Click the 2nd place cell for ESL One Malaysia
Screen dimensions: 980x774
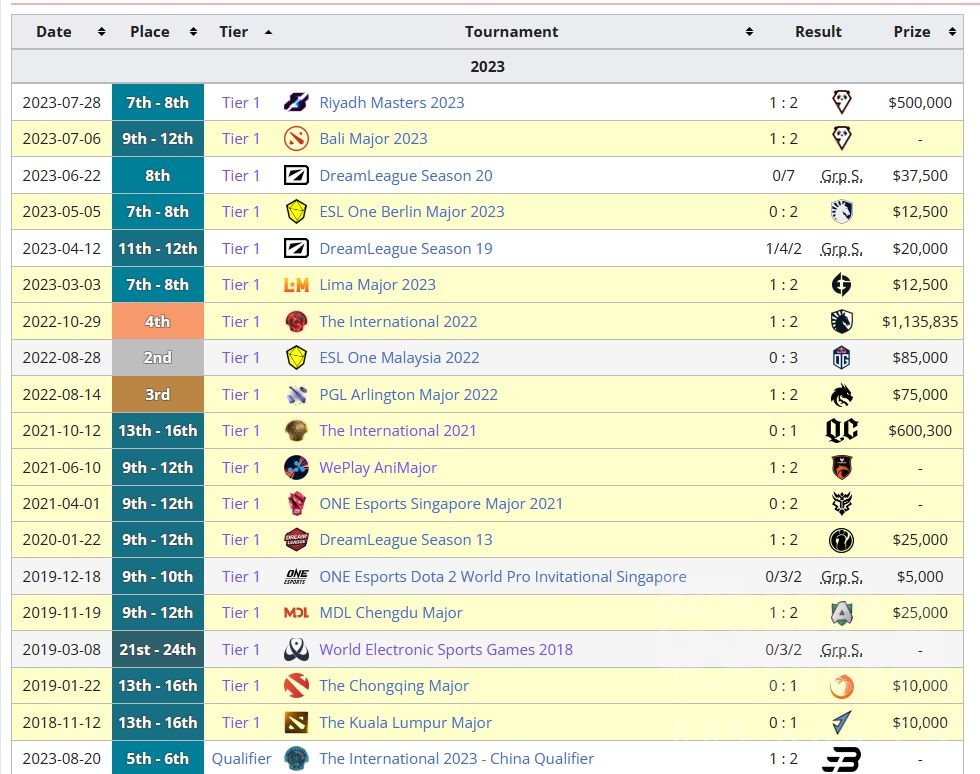(158, 358)
